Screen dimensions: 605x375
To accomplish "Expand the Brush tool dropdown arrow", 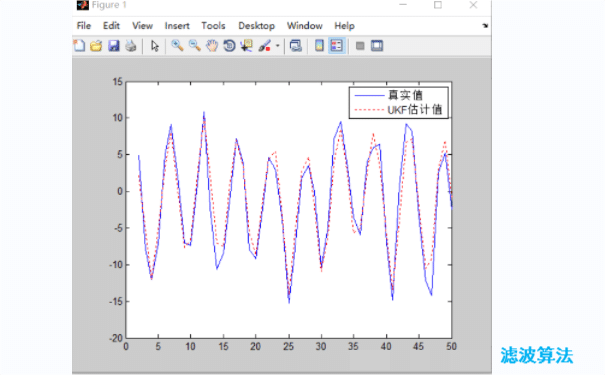I will 277,46.
